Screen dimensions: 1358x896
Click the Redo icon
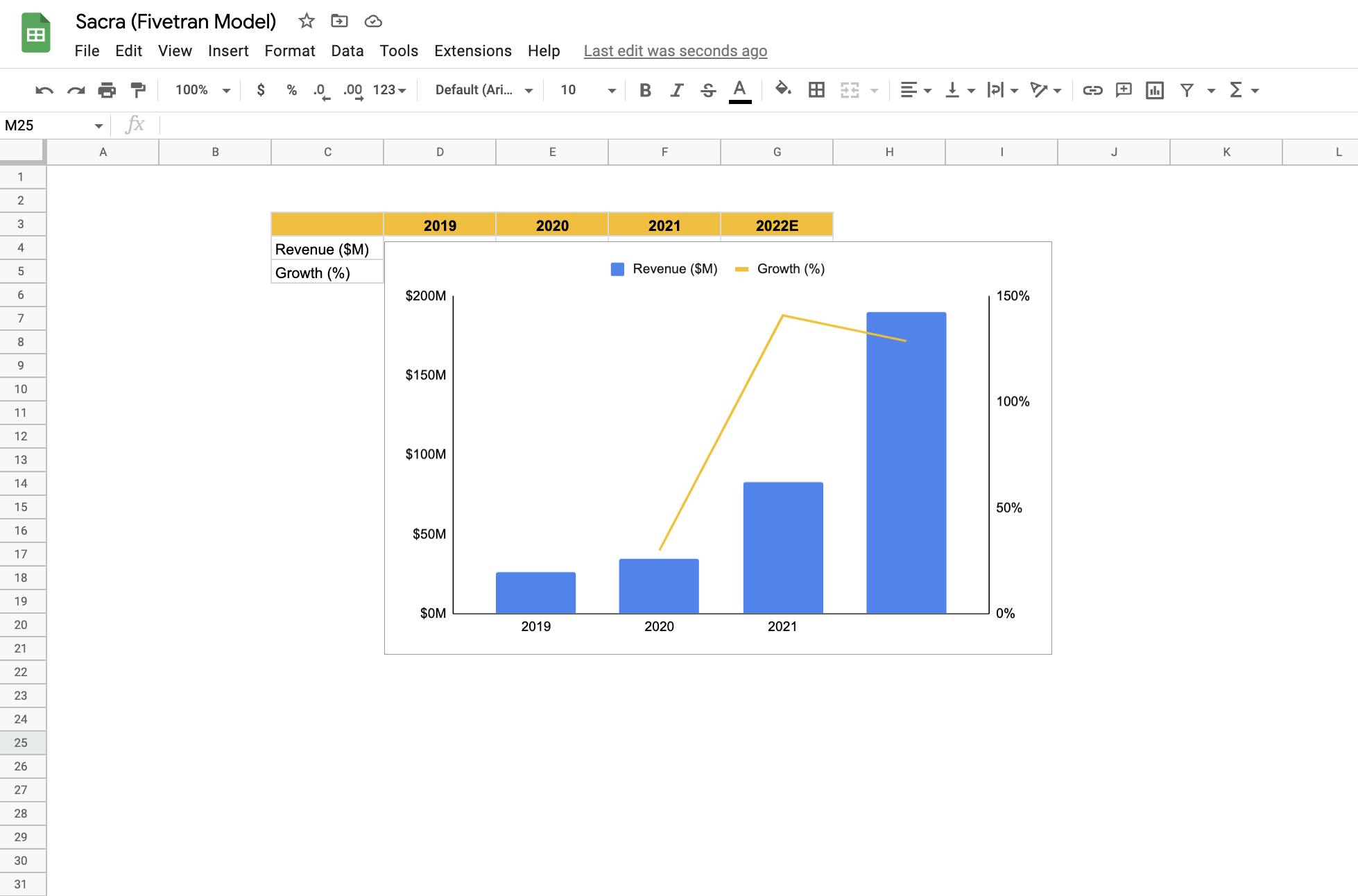(76, 90)
